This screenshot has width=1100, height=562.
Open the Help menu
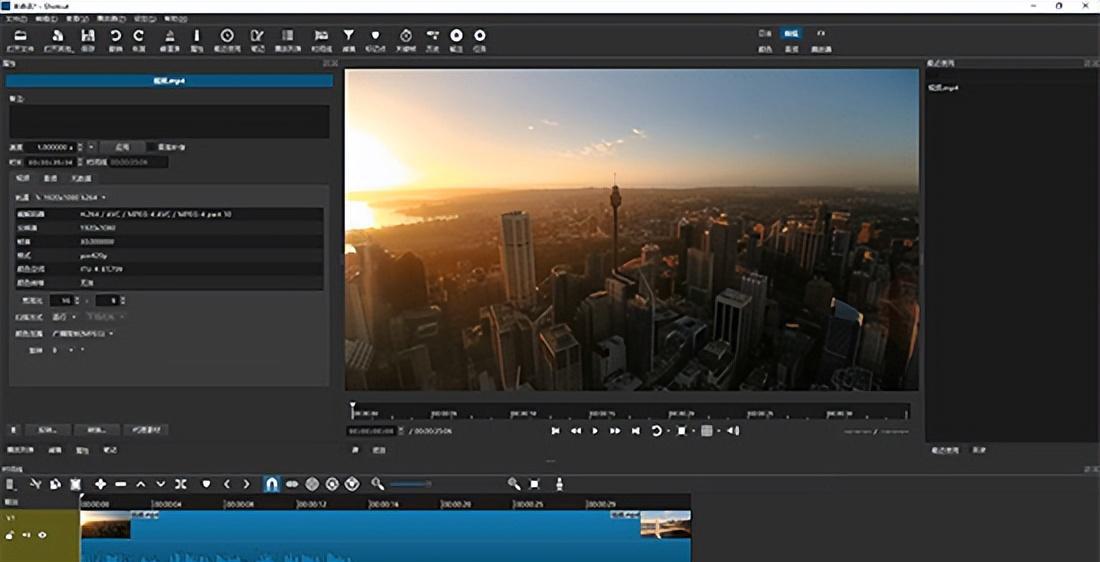(175, 19)
